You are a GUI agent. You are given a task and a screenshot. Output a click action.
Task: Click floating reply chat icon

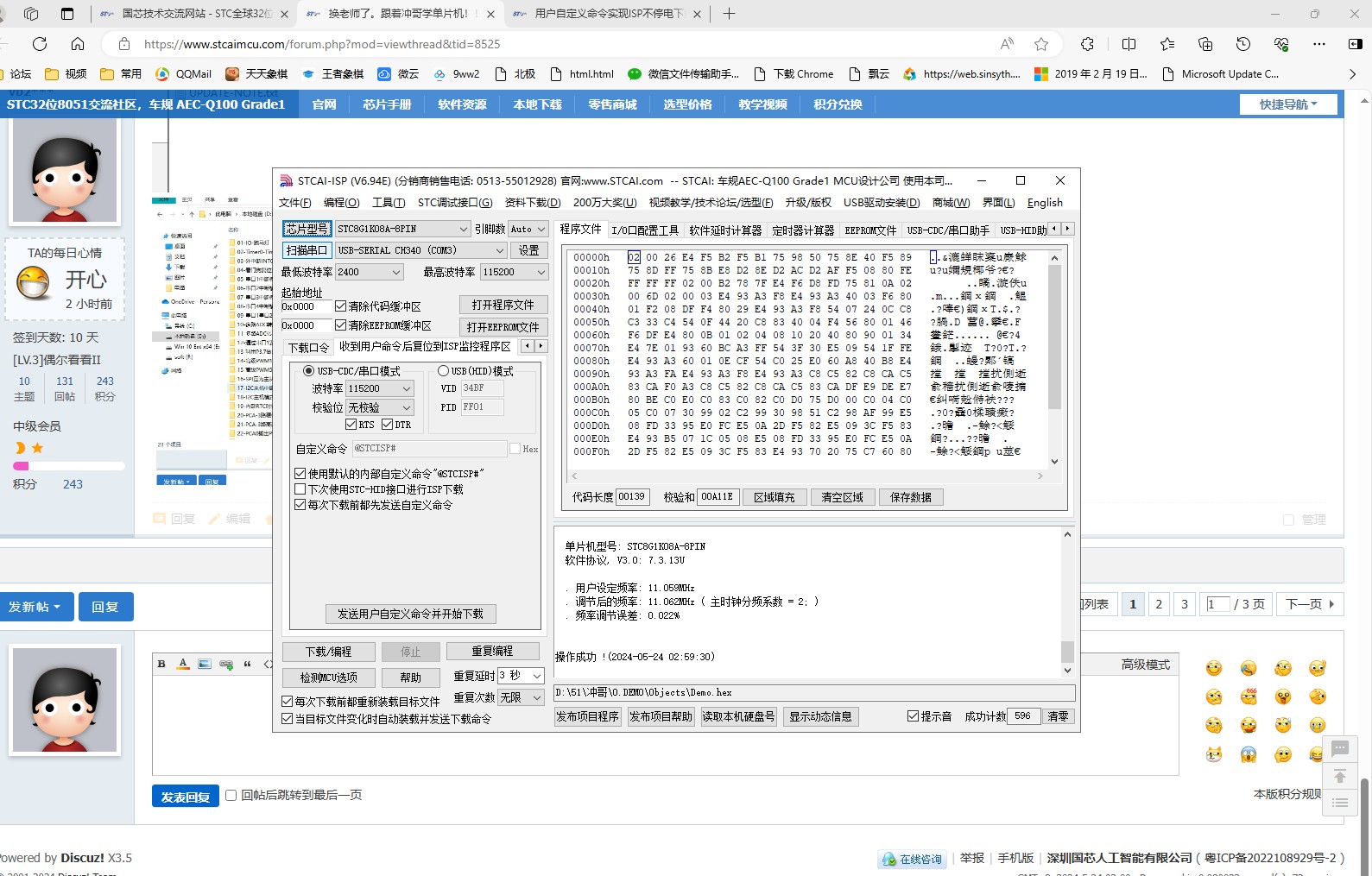1340,748
